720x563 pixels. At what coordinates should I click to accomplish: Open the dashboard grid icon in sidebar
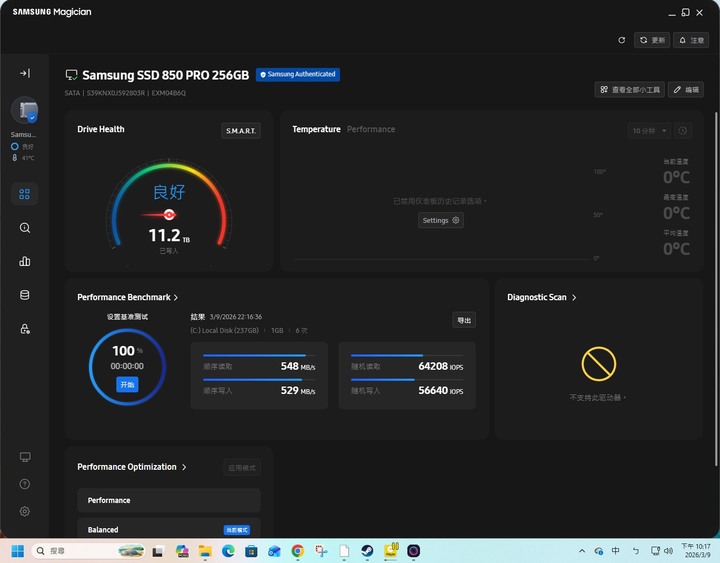pyautogui.click(x=25, y=194)
